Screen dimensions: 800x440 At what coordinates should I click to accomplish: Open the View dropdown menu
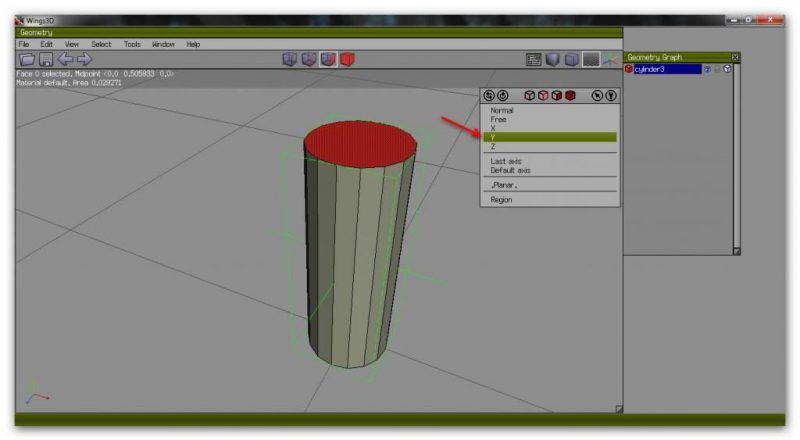(x=72, y=44)
